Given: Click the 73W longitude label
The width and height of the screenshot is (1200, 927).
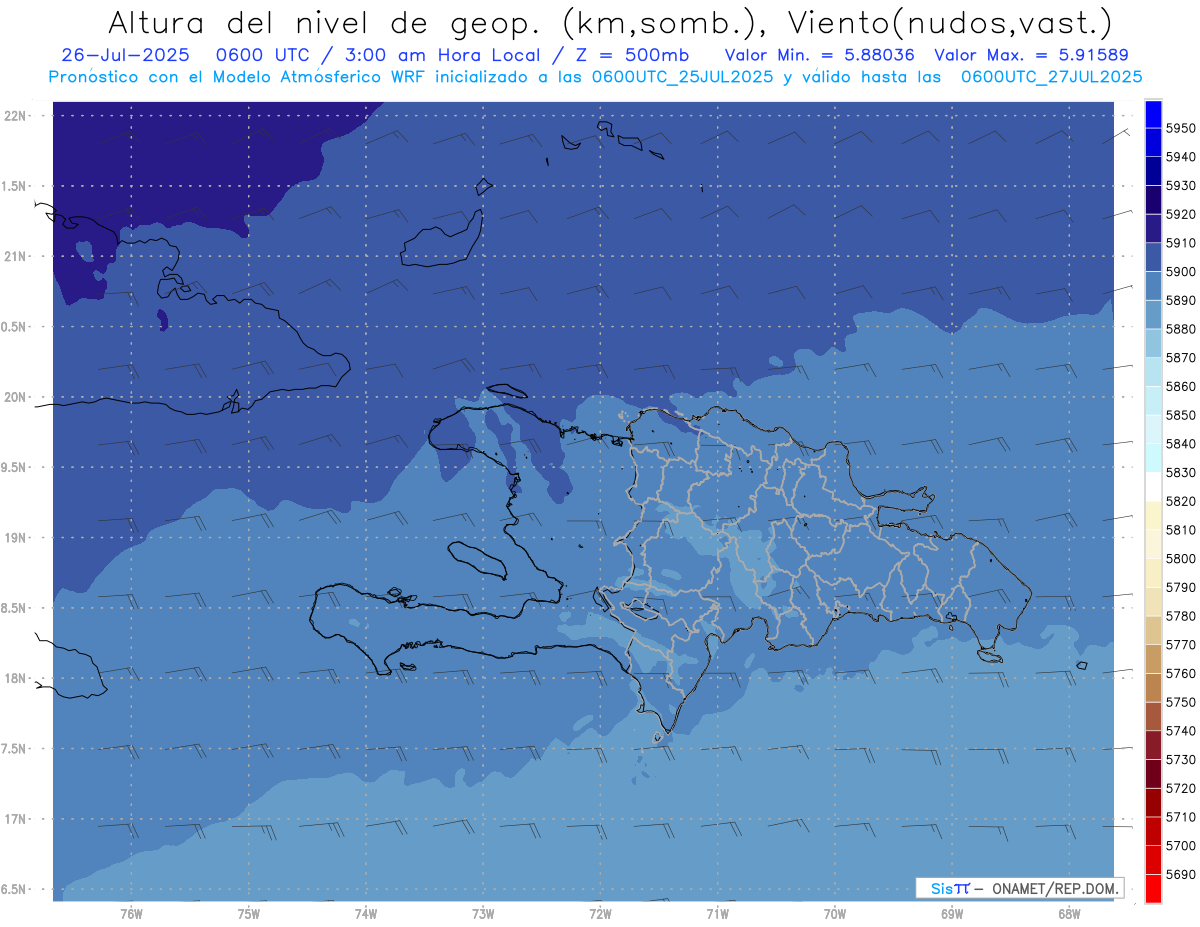Looking at the screenshot, I should [x=483, y=913].
